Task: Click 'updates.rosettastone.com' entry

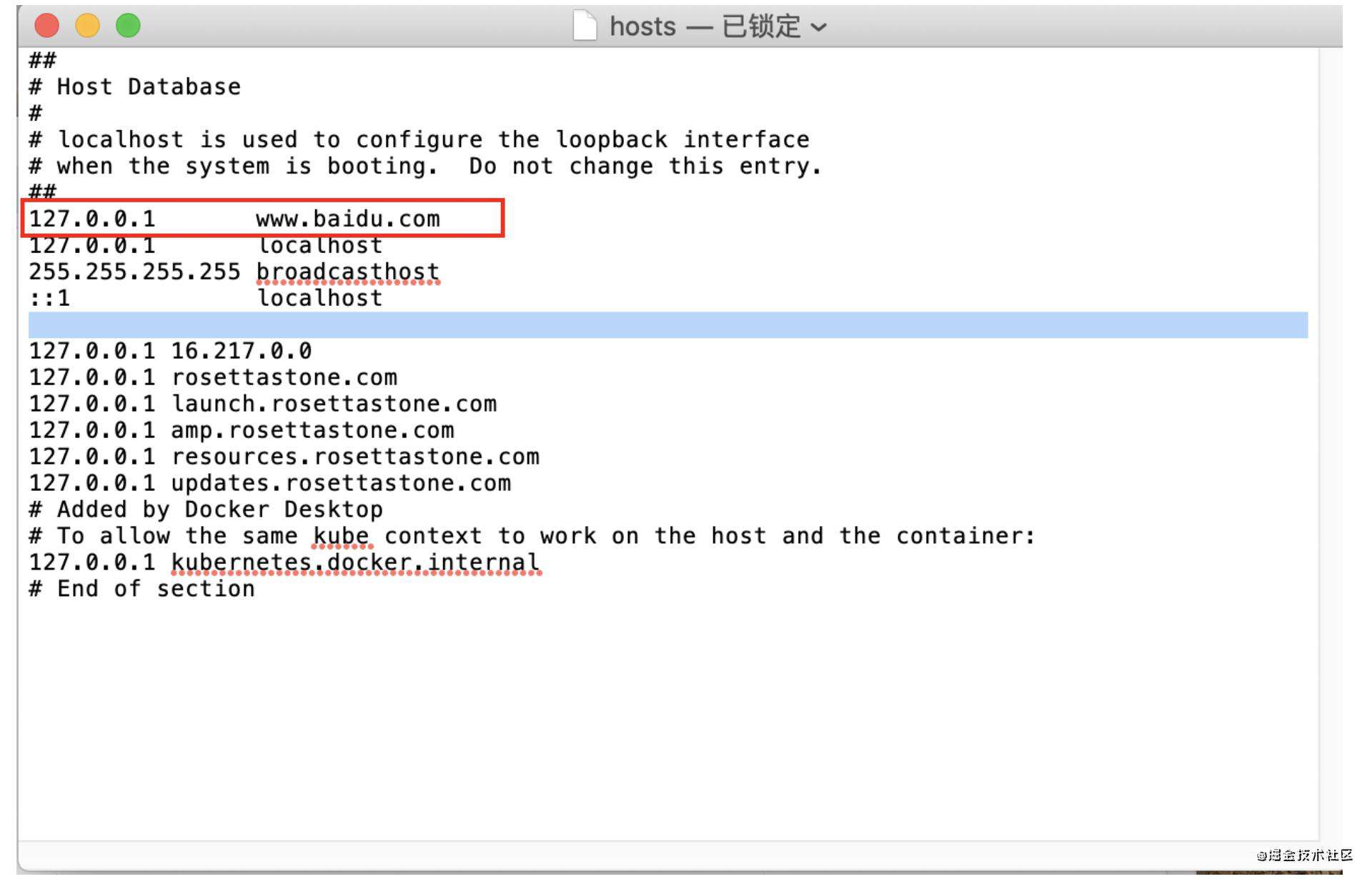Action: click(341, 483)
